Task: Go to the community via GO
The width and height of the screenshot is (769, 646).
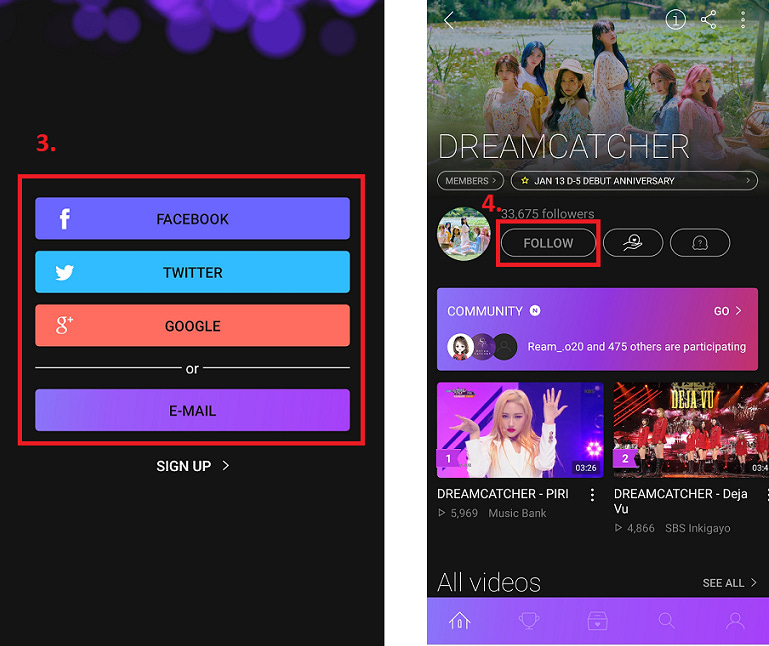Action: pyautogui.click(x=727, y=311)
